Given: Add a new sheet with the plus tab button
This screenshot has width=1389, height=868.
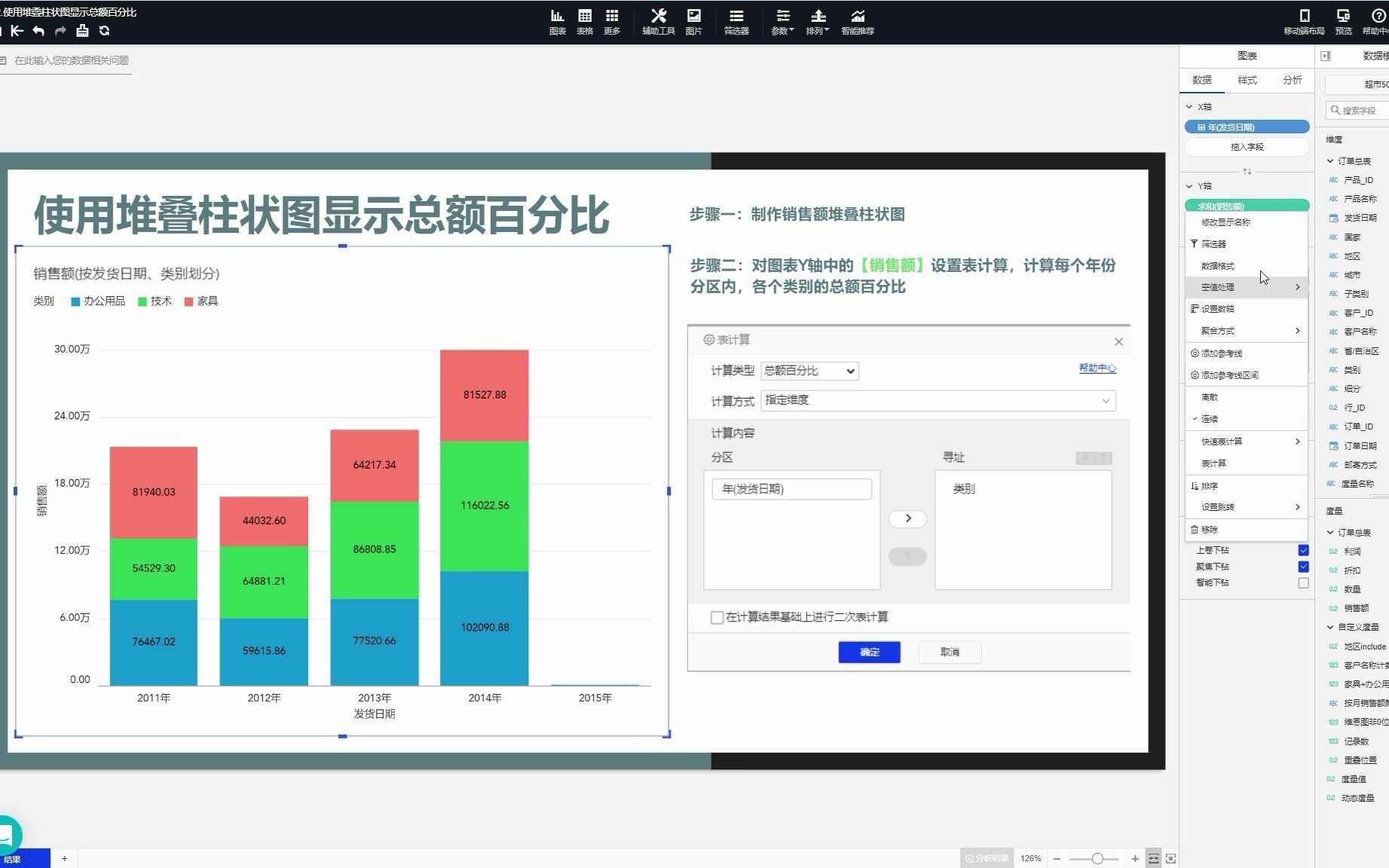Looking at the screenshot, I should pyautogui.click(x=65, y=858).
